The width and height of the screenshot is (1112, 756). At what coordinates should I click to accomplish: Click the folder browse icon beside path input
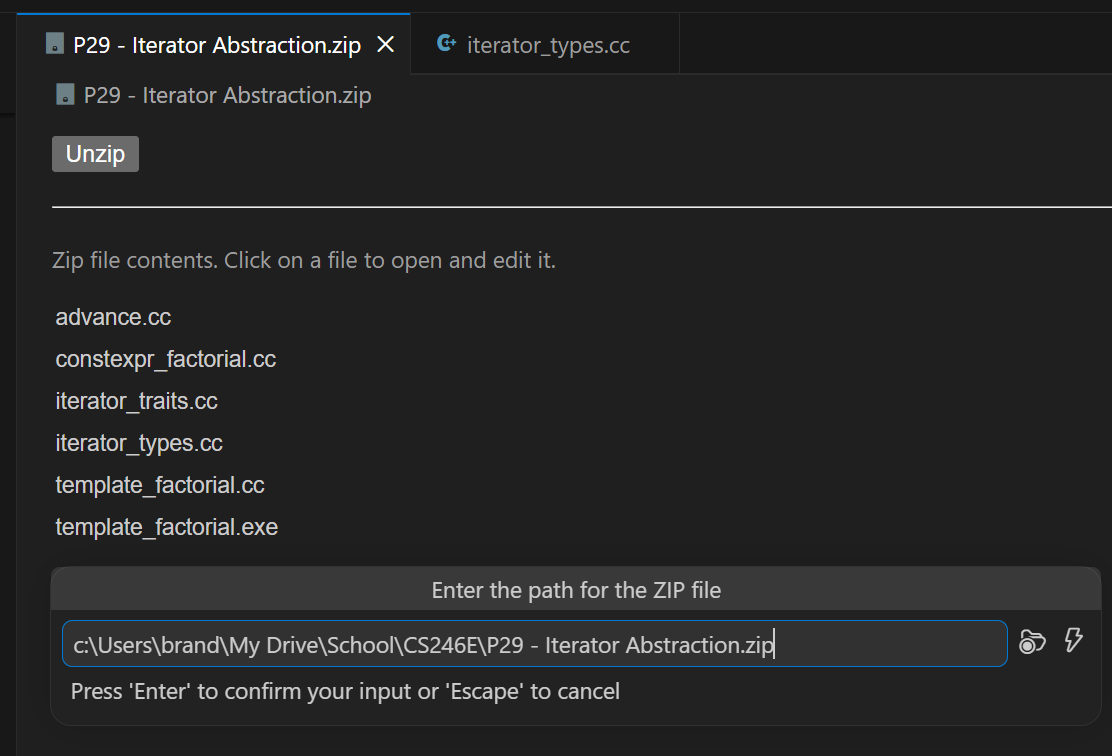pos(1032,641)
